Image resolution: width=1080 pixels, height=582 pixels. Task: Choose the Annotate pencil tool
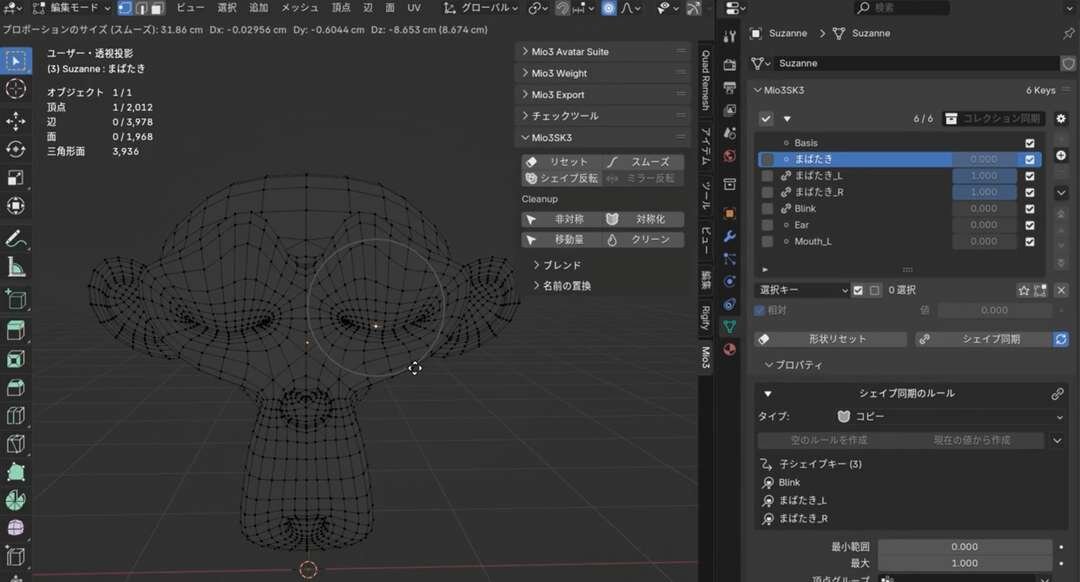(16, 238)
